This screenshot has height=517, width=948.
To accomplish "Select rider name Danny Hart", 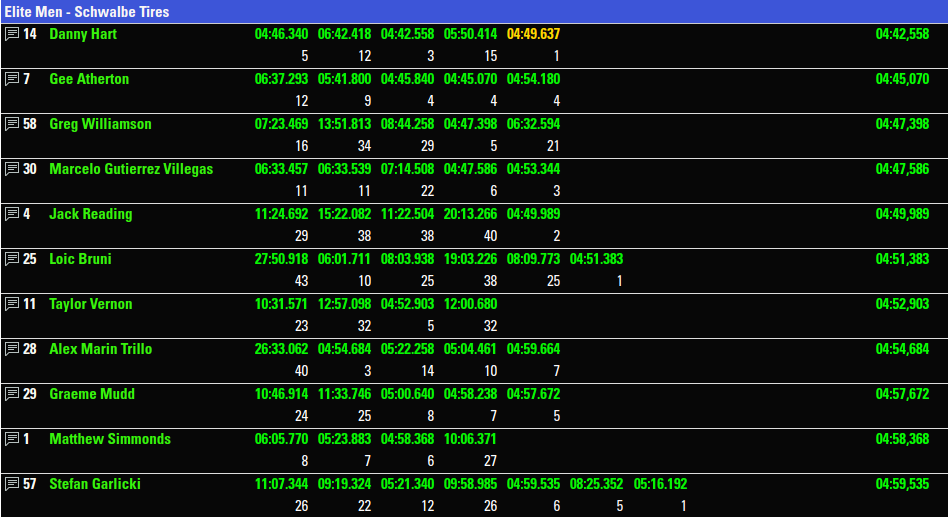I will (83, 34).
